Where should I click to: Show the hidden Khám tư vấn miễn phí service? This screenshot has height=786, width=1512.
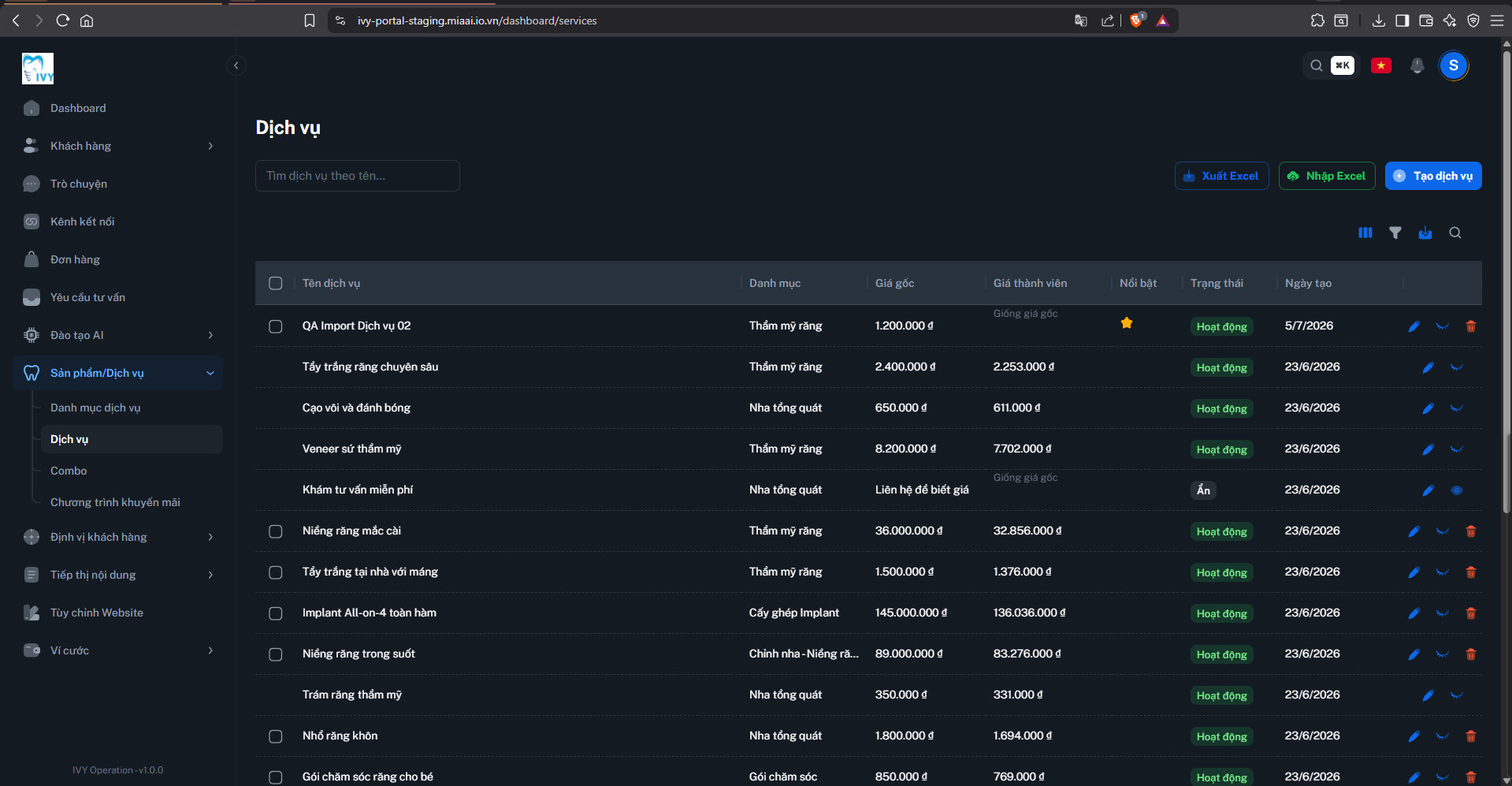[1457, 490]
